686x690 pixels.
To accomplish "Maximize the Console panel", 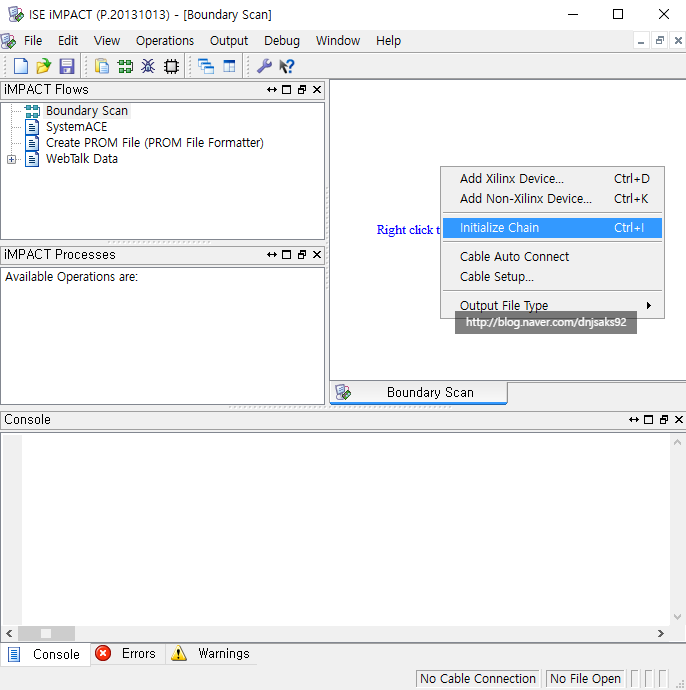I will coord(649,420).
